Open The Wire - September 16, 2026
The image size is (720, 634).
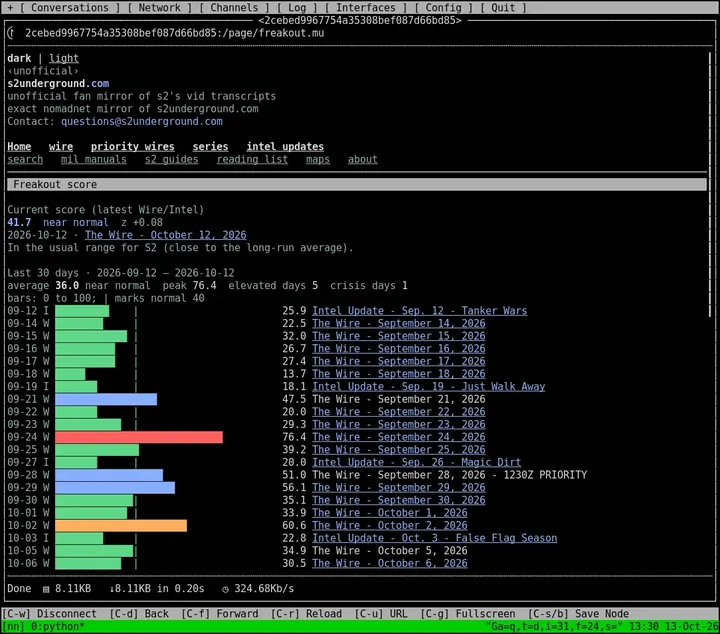click(x=399, y=348)
